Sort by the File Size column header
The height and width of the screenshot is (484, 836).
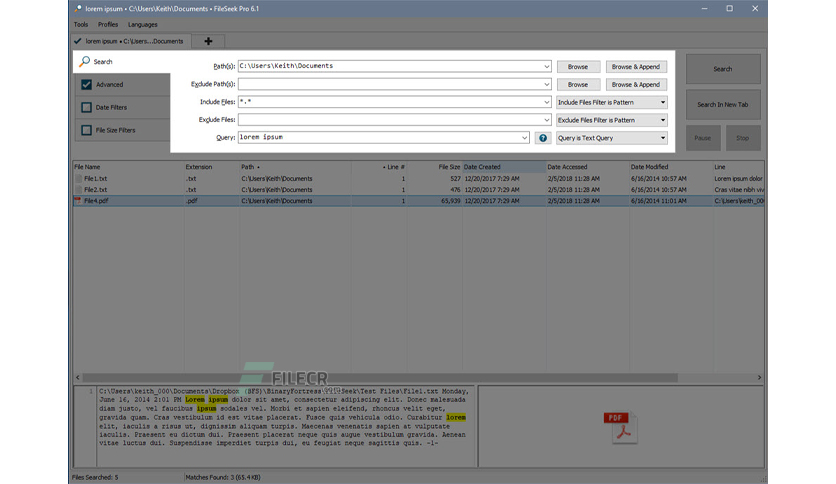click(x=435, y=167)
